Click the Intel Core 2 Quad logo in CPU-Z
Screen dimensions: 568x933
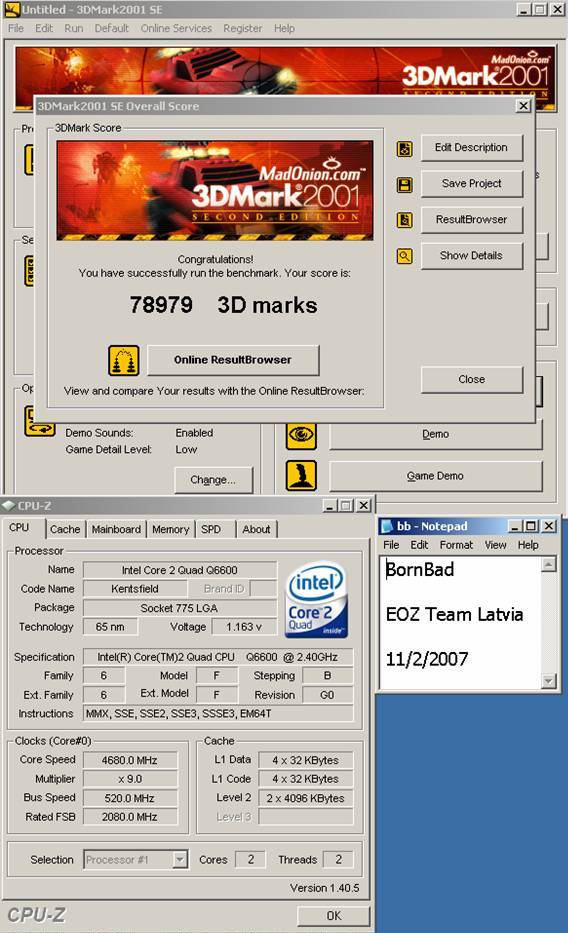coord(316,600)
